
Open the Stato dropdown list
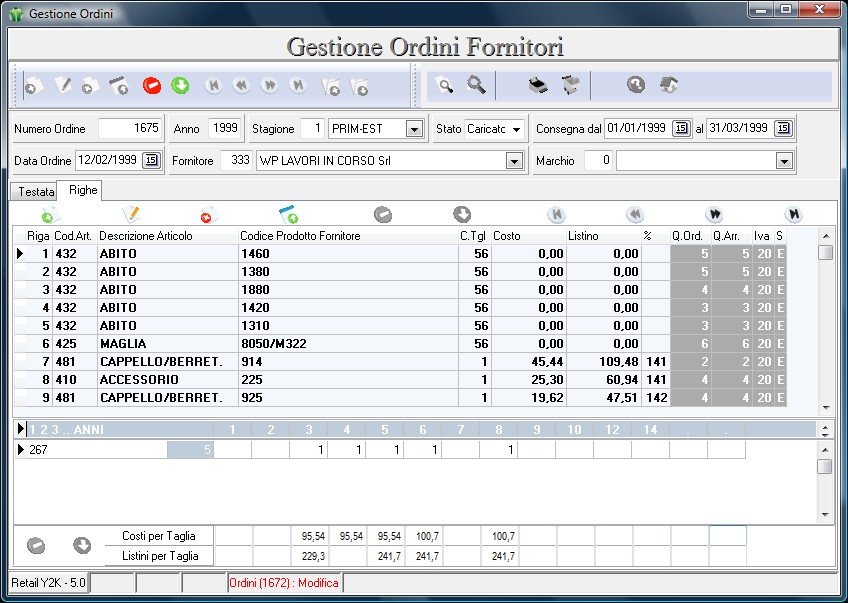pos(516,129)
